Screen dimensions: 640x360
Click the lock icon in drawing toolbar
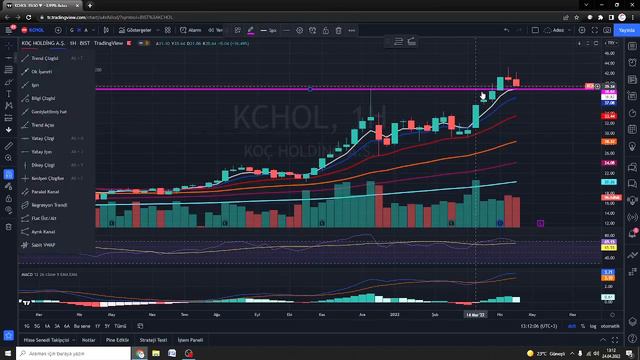326,30
